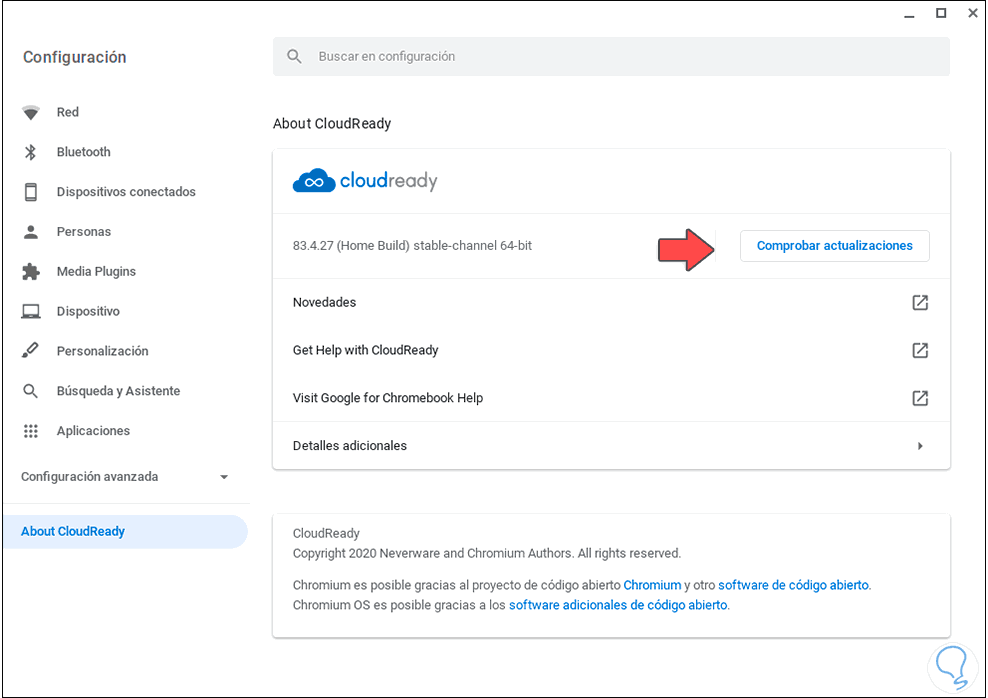
Task: Click the Buscar en configuración search field
Action: coord(610,57)
